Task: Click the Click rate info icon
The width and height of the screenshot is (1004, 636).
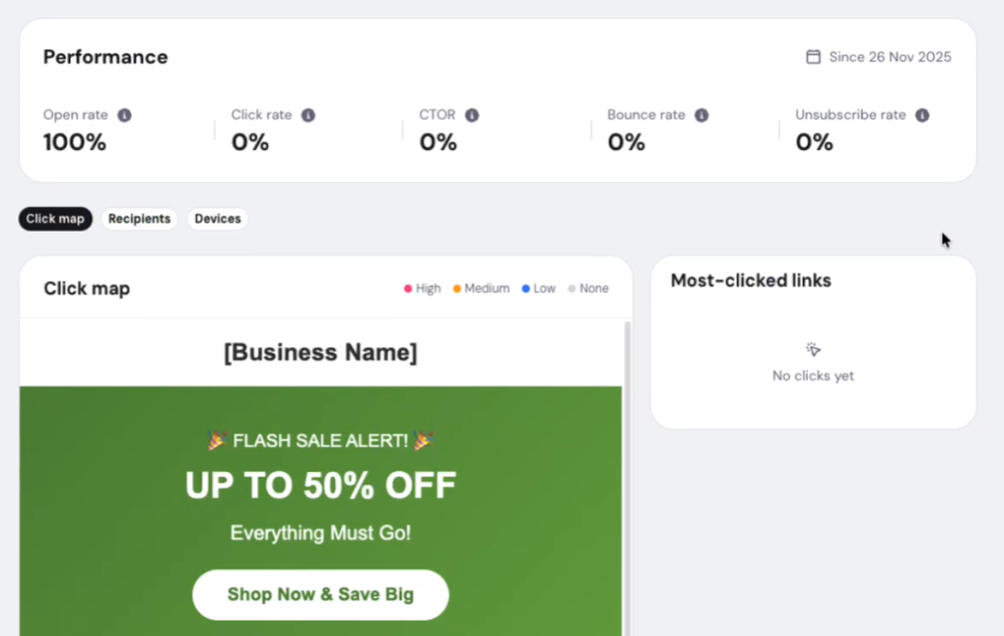Action: (308, 115)
